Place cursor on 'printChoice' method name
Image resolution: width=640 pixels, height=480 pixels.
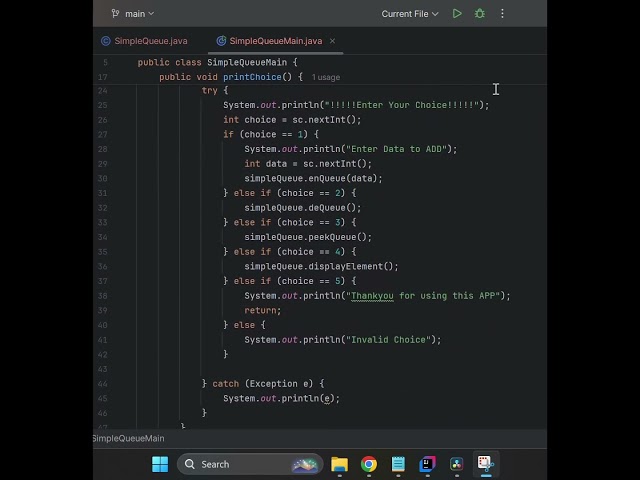(x=252, y=77)
